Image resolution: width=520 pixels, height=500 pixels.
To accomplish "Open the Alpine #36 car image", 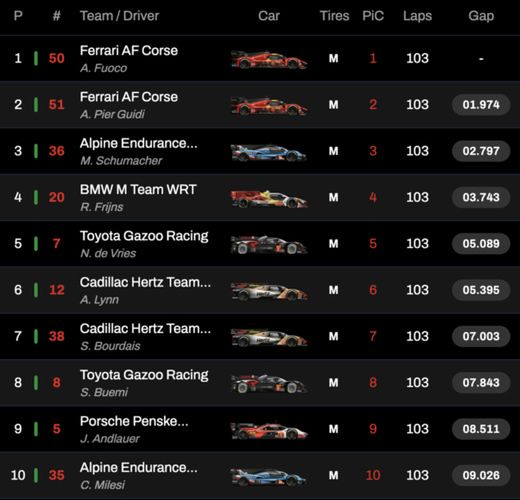I will (x=269, y=152).
